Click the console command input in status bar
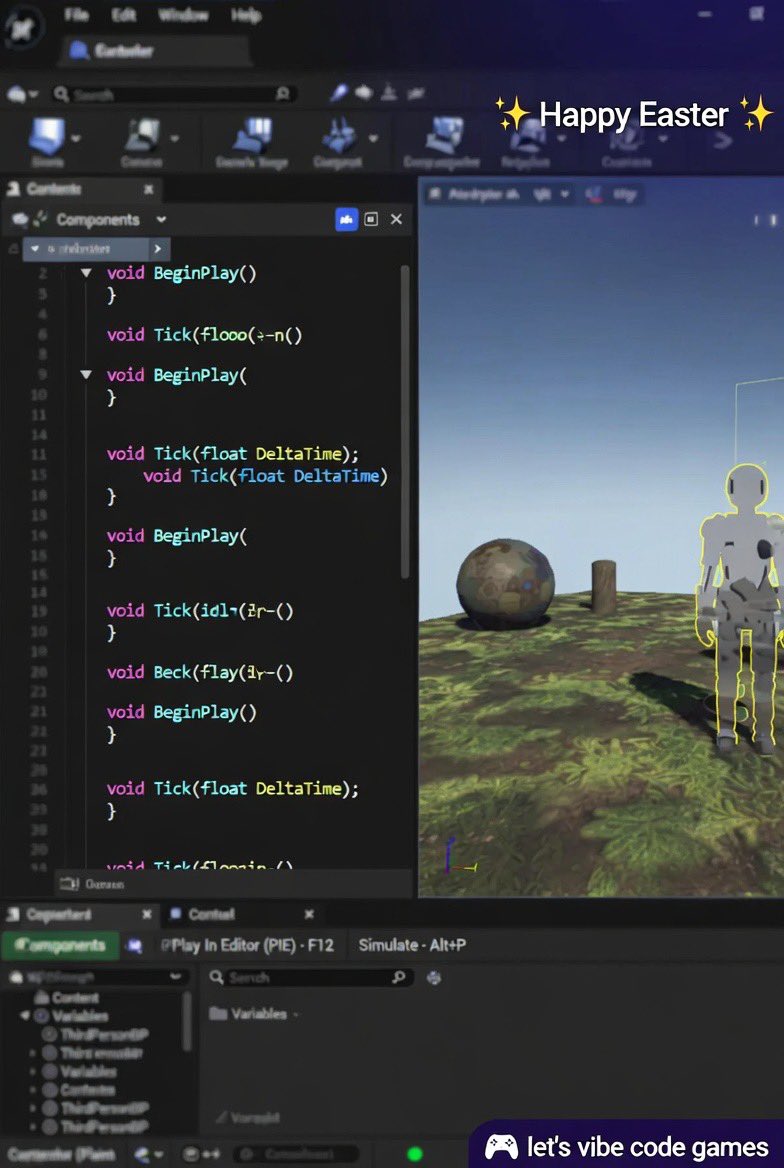 pos(294,1155)
